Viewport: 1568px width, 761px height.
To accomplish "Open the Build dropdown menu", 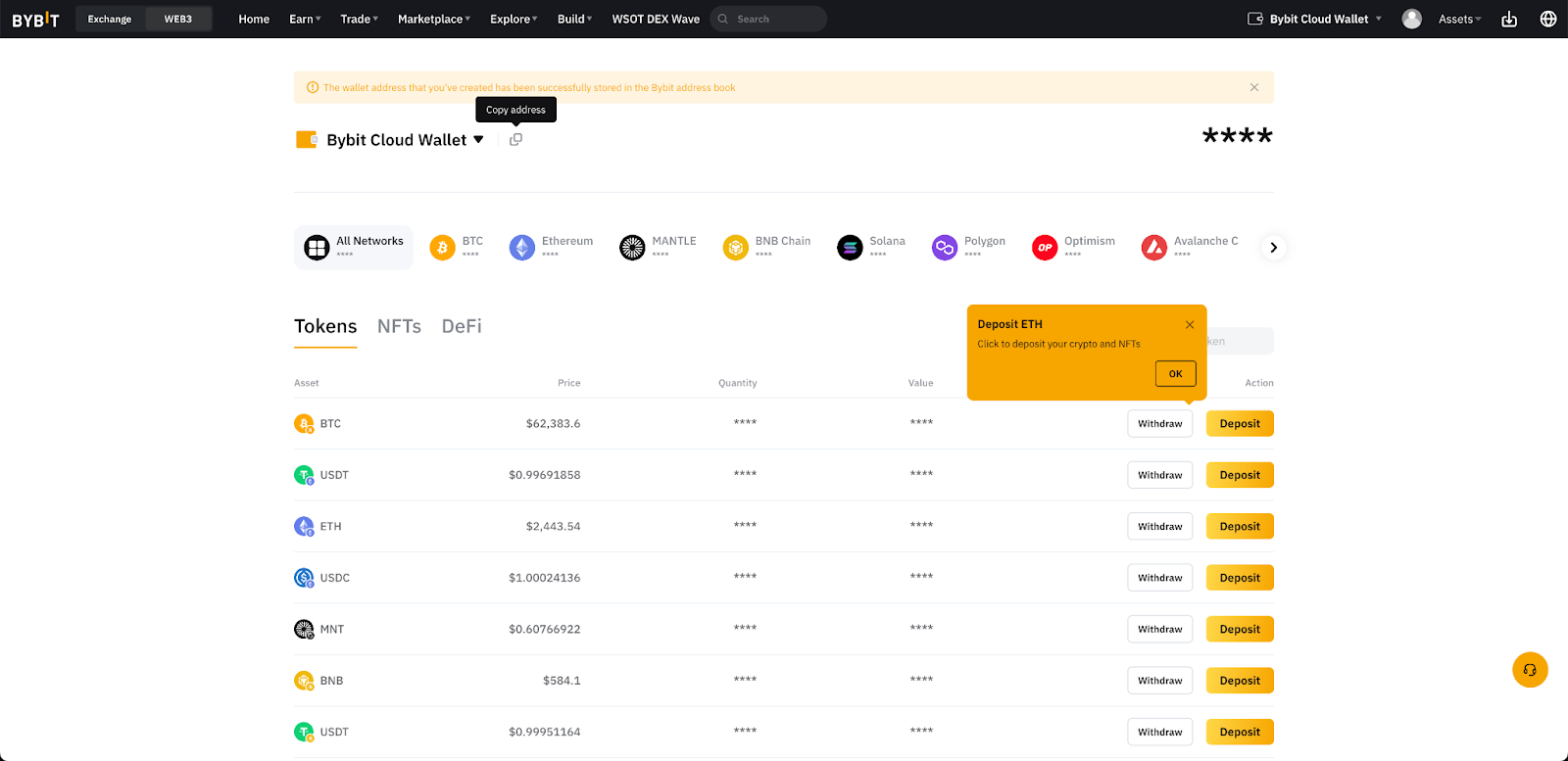I will (574, 19).
